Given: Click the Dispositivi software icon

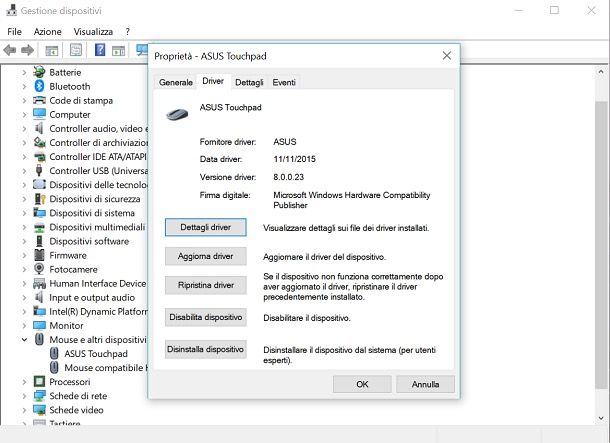Looking at the screenshot, I should (x=39, y=241).
